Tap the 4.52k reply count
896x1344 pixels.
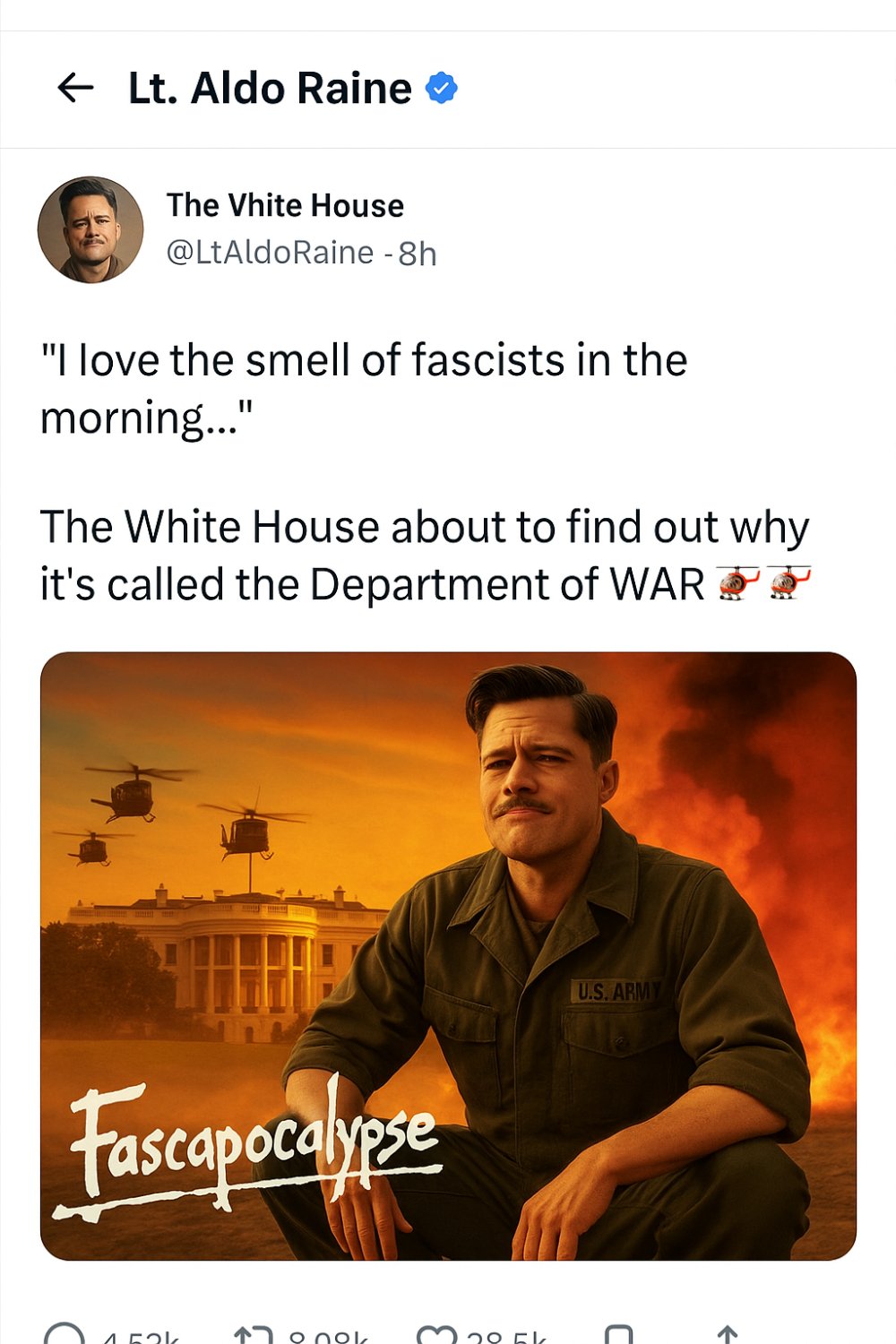pos(141,1338)
